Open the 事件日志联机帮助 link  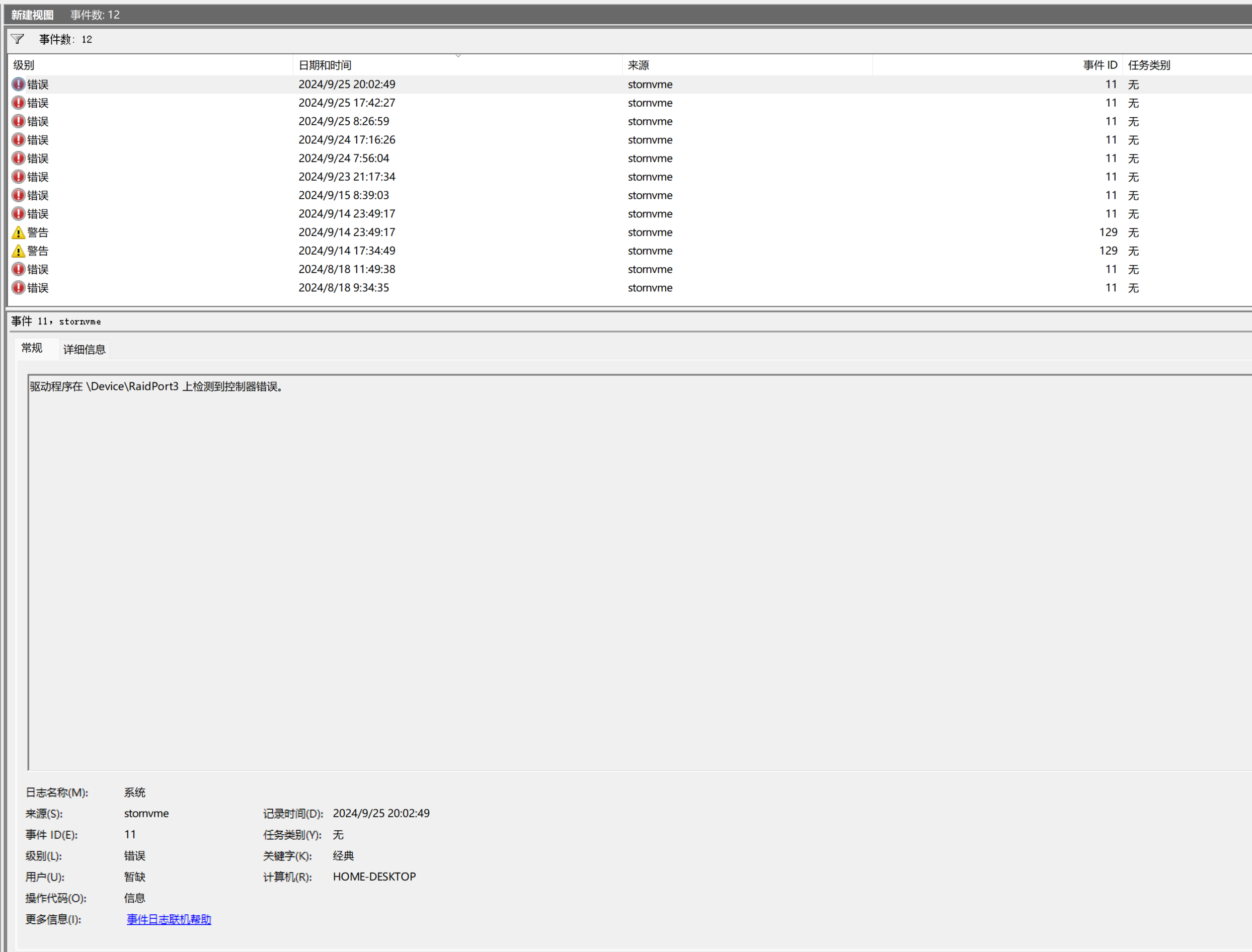169,919
